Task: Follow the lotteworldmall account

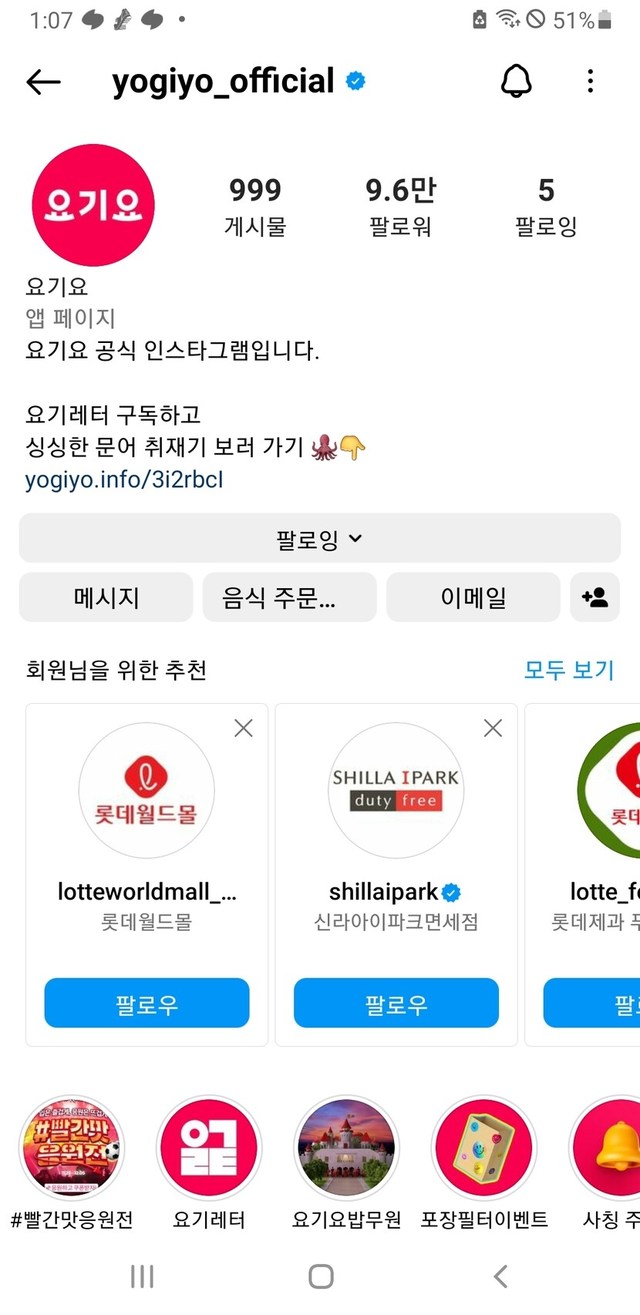Action: pyautogui.click(x=147, y=1003)
